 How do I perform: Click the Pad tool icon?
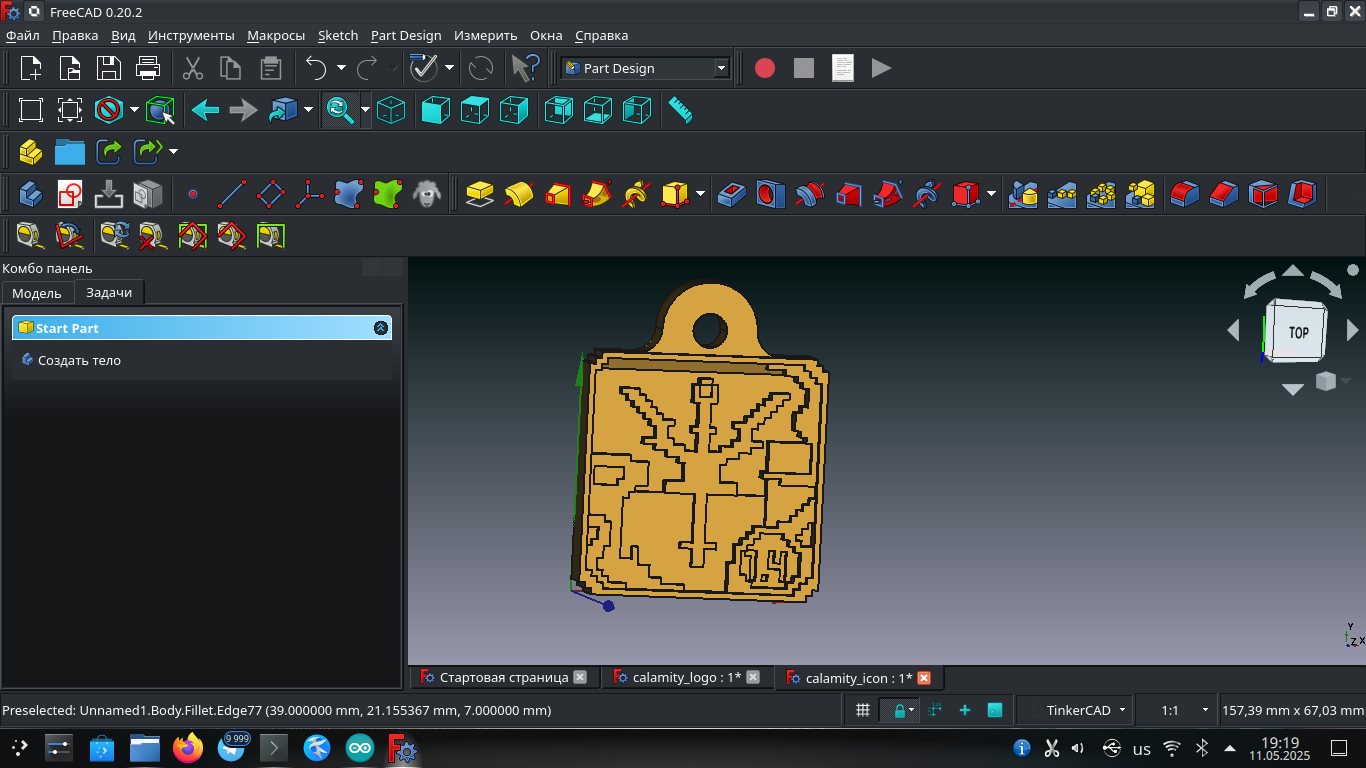(x=480, y=193)
